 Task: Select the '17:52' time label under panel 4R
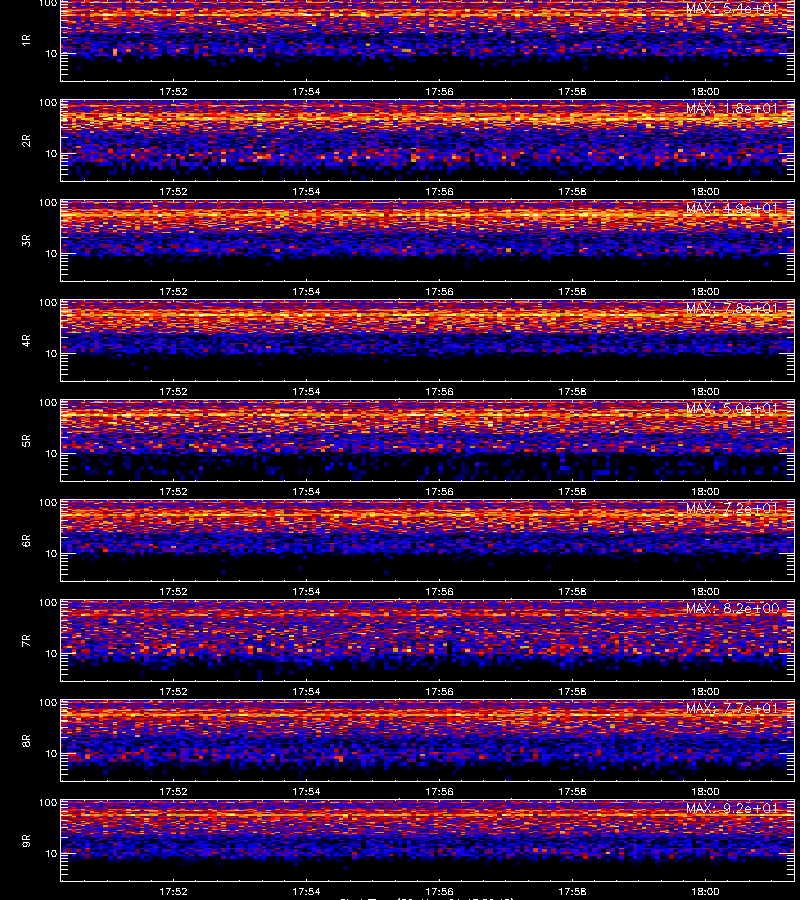click(173, 391)
